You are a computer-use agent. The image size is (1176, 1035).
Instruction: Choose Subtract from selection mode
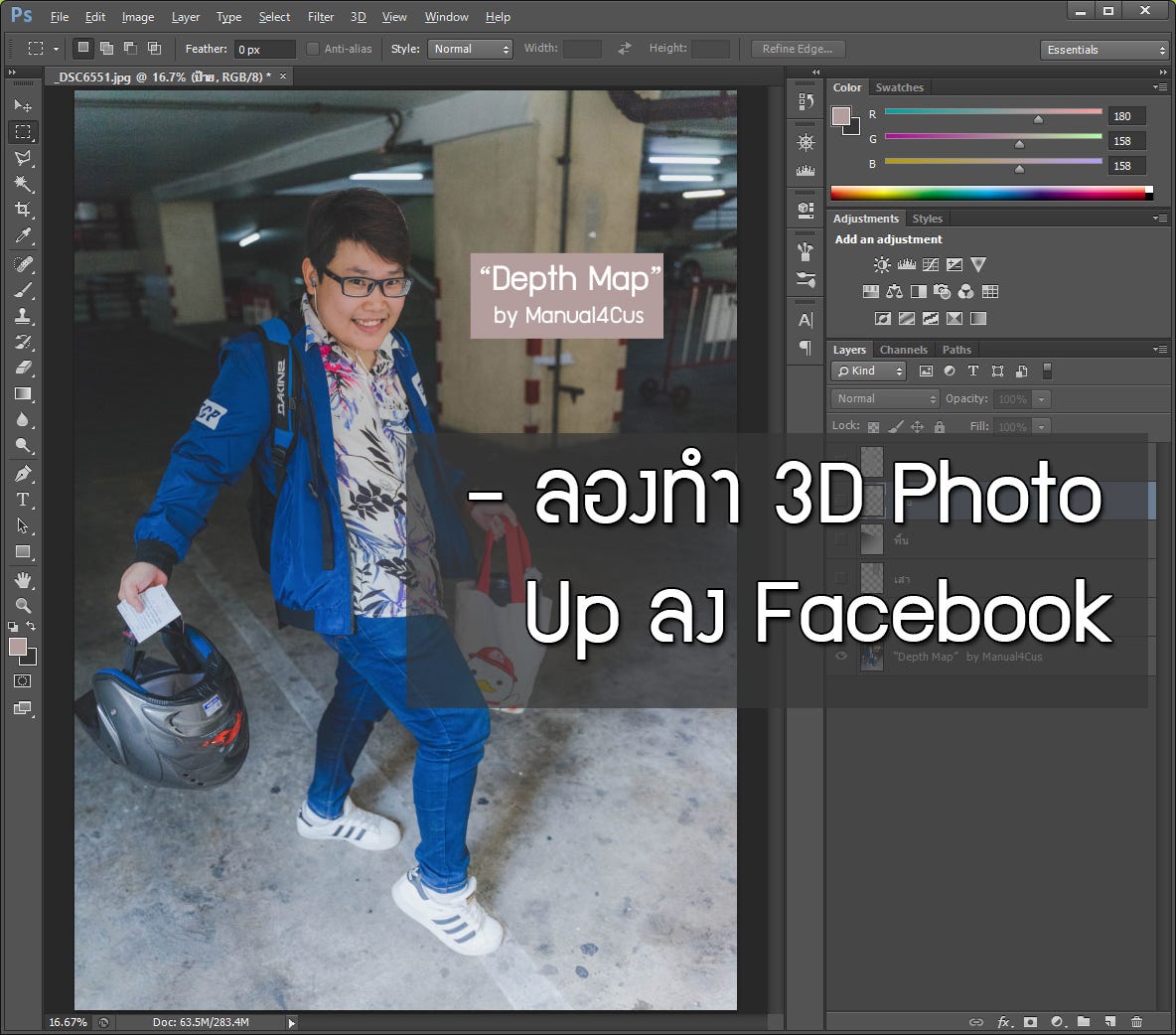130,48
